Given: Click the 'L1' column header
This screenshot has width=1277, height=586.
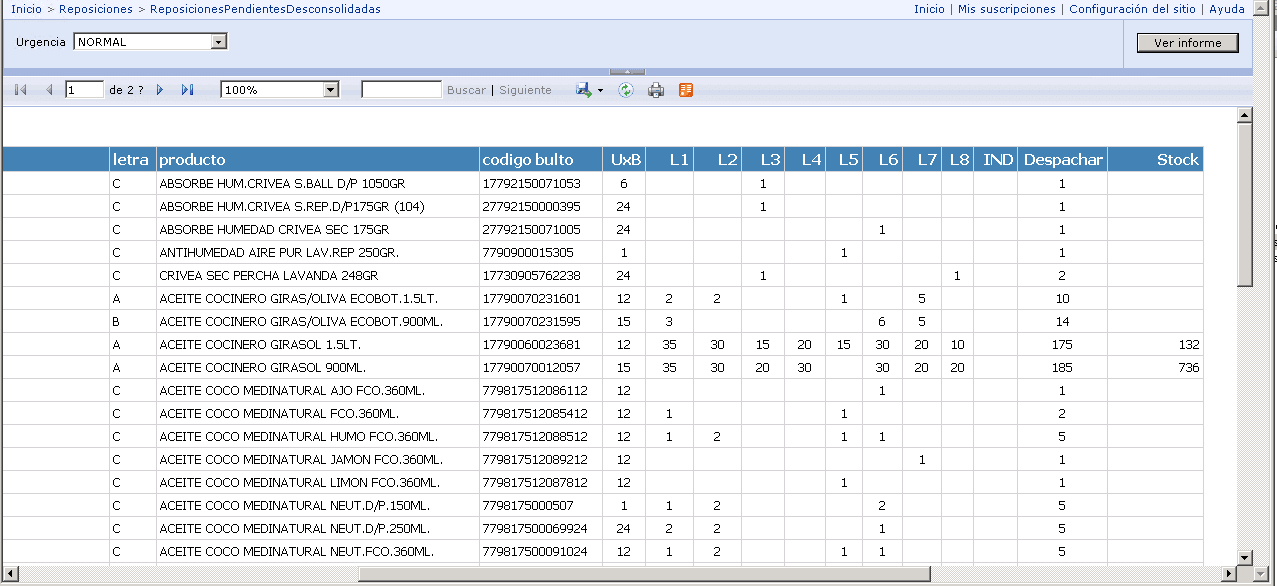Looking at the screenshot, I should pos(669,160).
